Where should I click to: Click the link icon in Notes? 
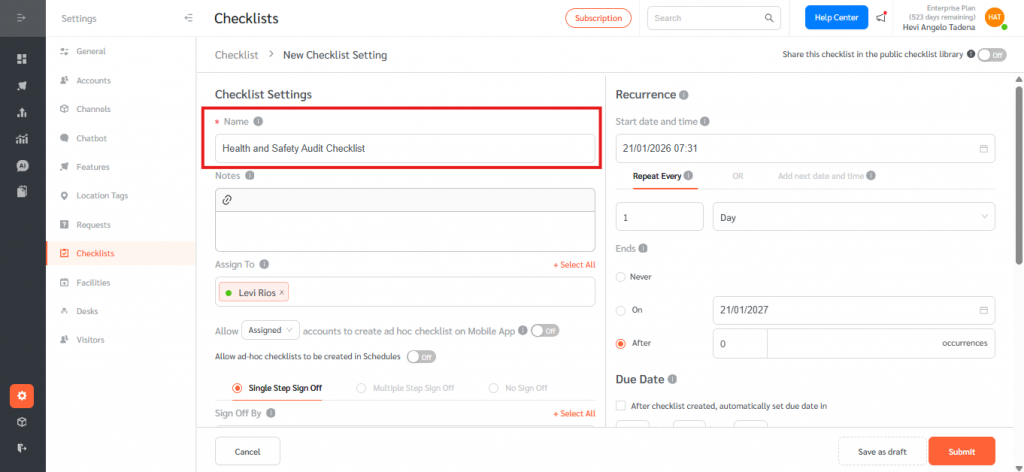(x=227, y=200)
